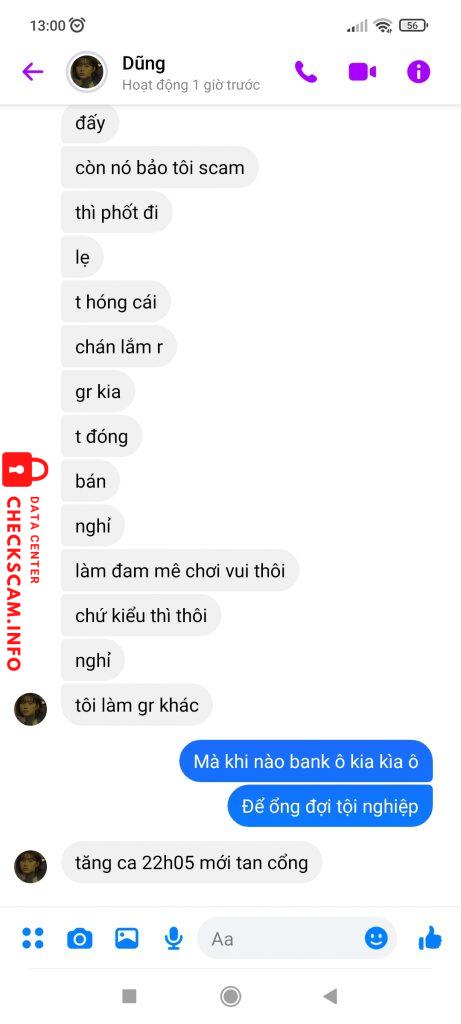This screenshot has width=461, height=1024.
Task: Tap Android home navigation button
Action: point(230,996)
